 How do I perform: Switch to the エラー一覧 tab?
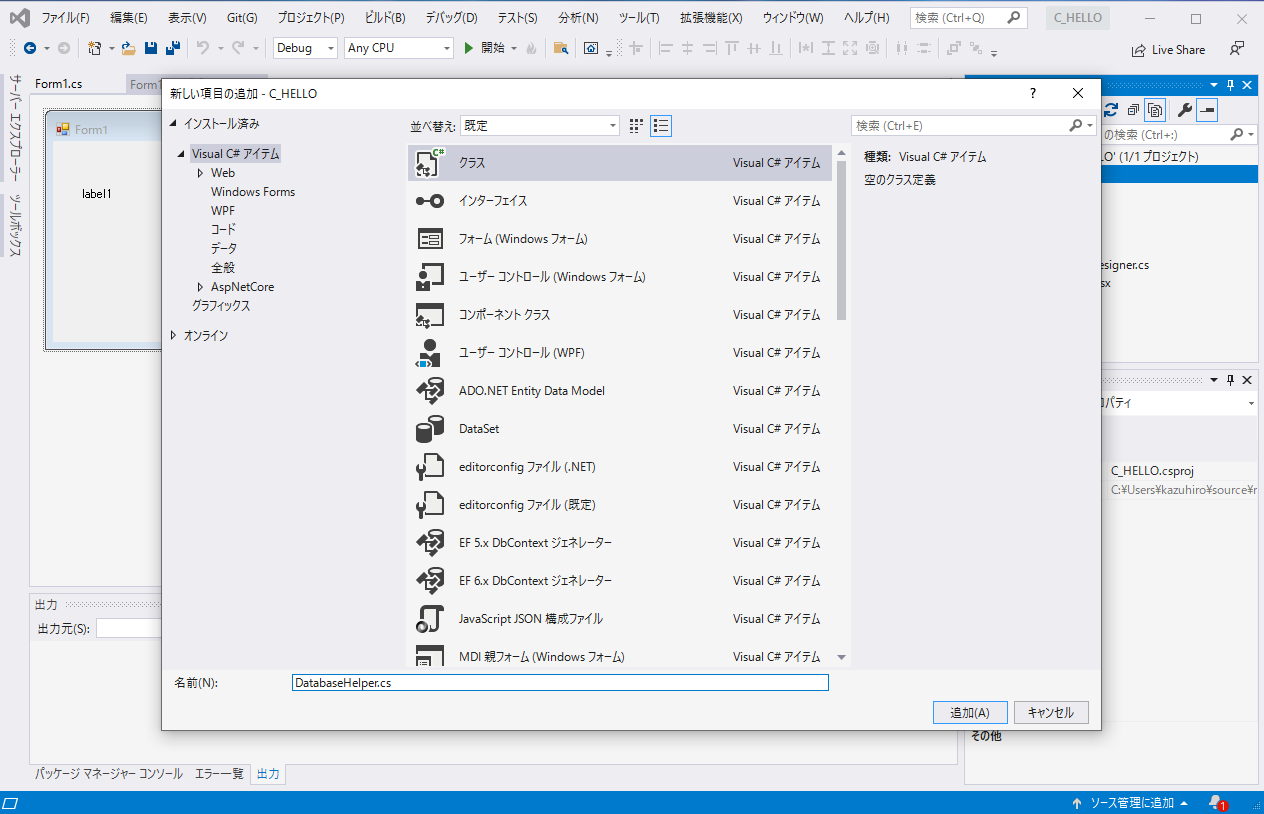[x=218, y=773]
